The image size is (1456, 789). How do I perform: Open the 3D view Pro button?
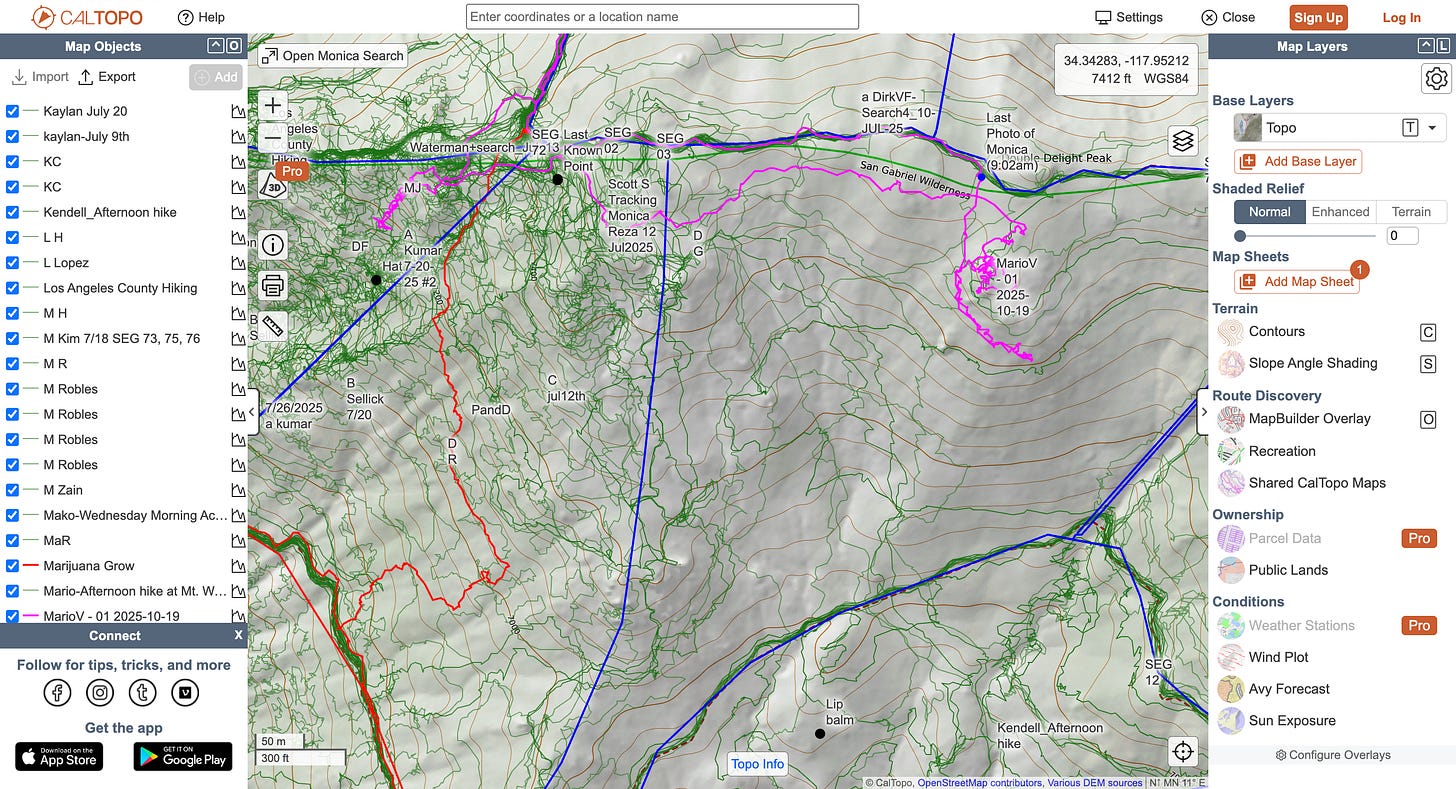pyautogui.click(x=274, y=185)
